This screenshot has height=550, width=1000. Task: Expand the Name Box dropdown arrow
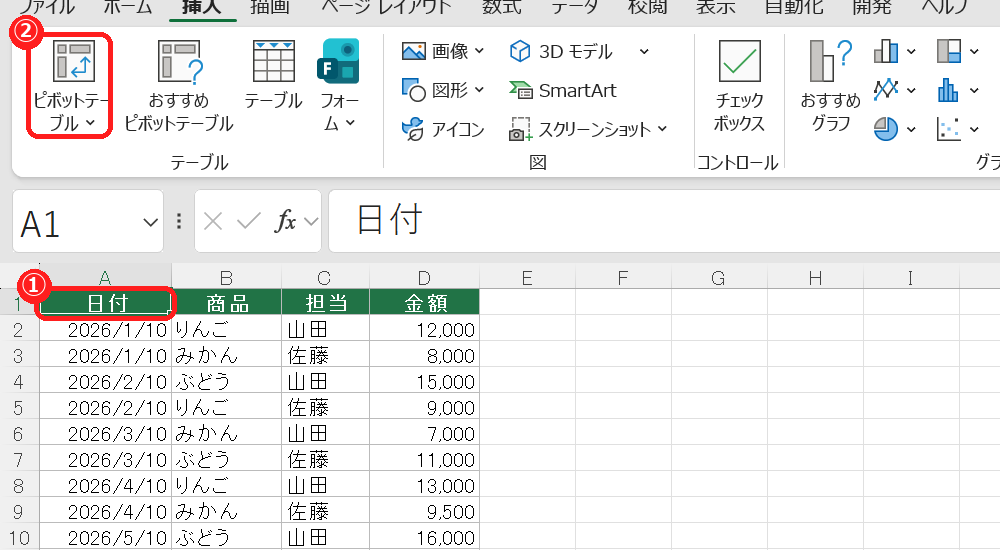click(151, 222)
